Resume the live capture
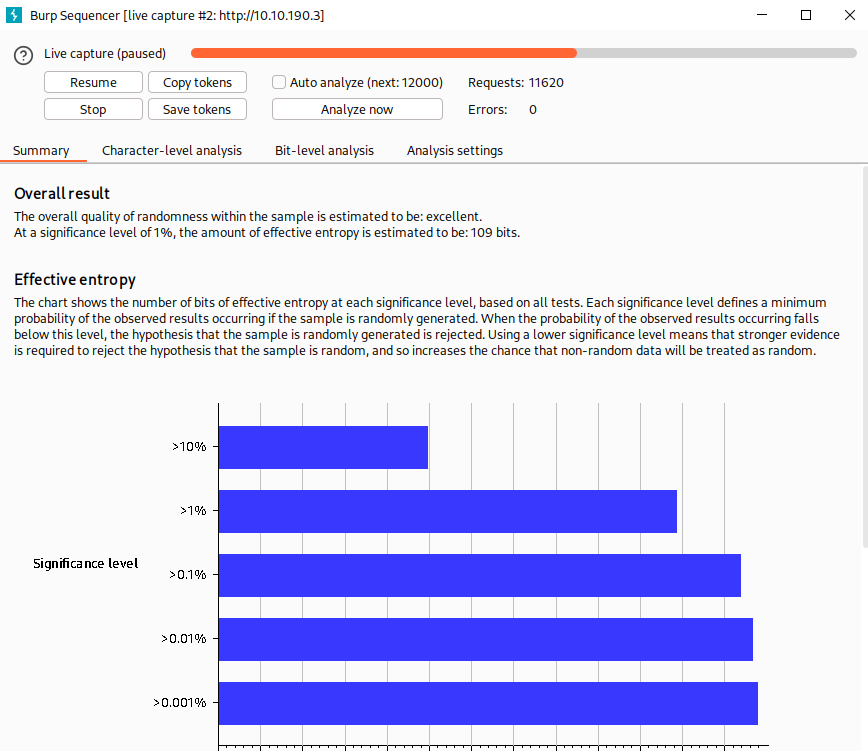 coord(93,82)
